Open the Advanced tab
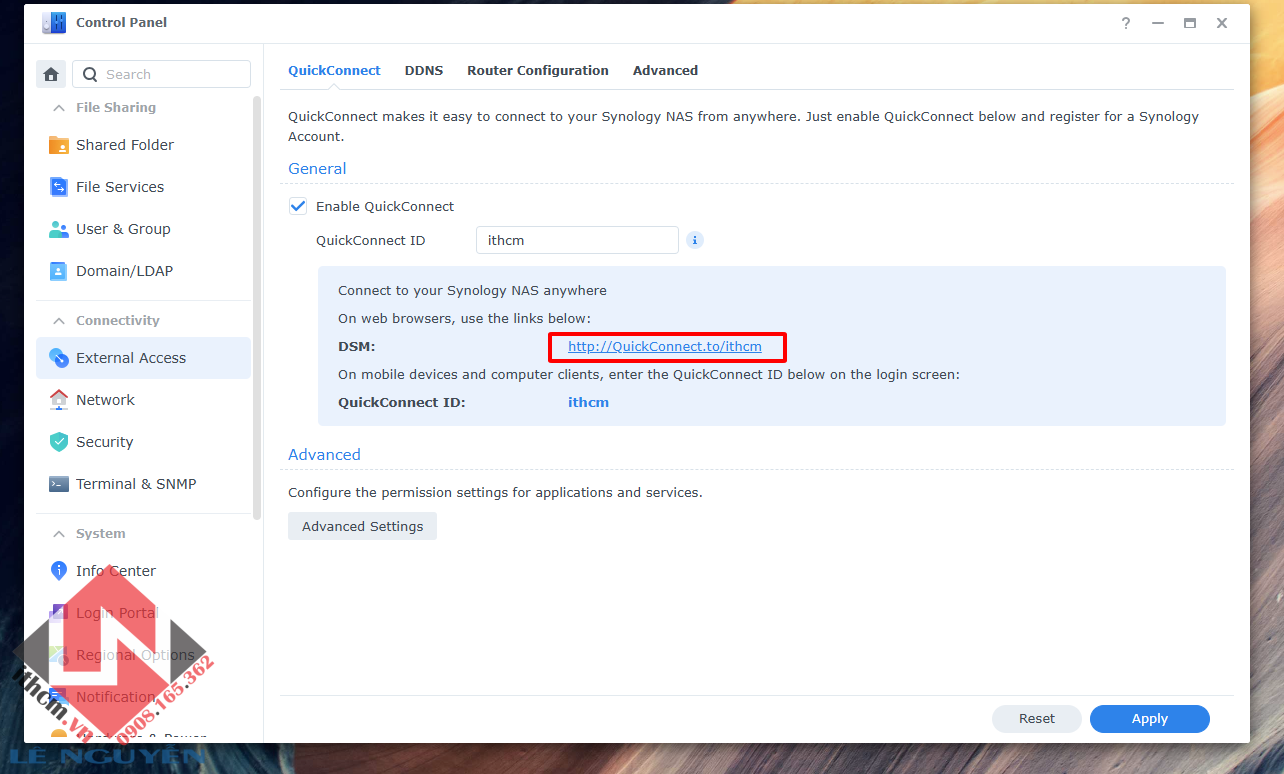This screenshot has height=774, width=1284. coord(665,71)
